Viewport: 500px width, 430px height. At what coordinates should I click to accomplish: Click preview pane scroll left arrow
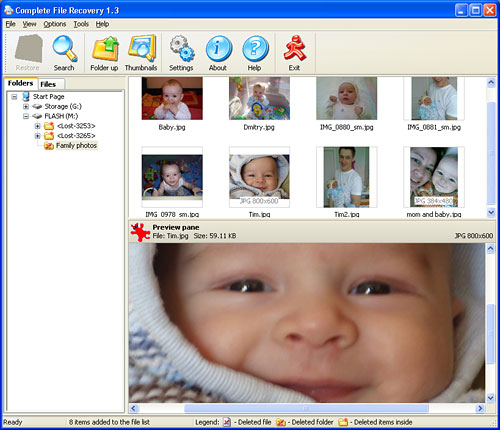[x=134, y=408]
